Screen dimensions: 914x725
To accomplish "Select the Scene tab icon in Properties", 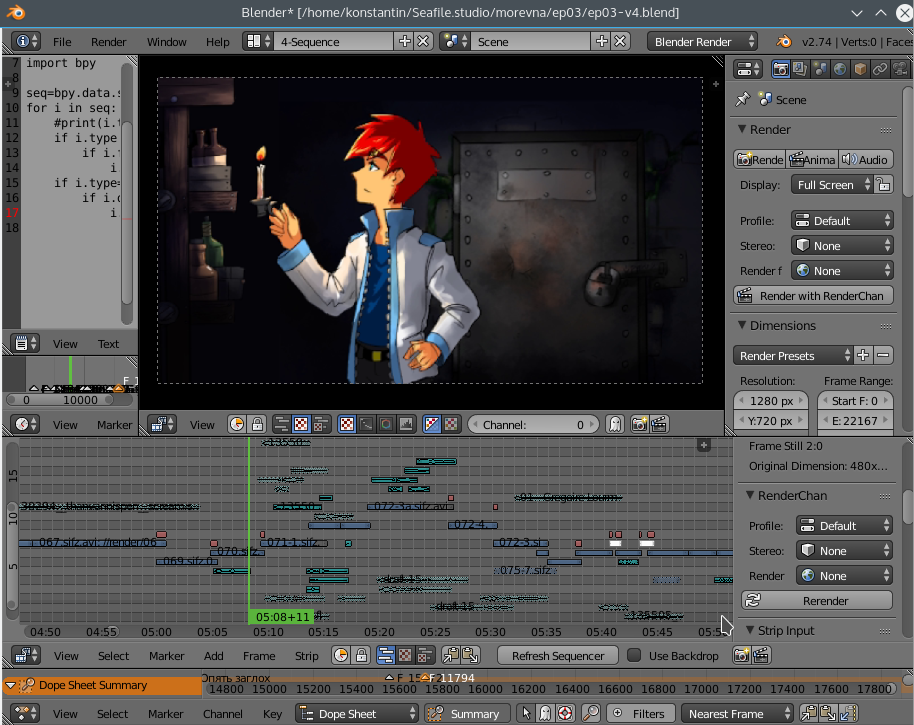I will coord(820,69).
